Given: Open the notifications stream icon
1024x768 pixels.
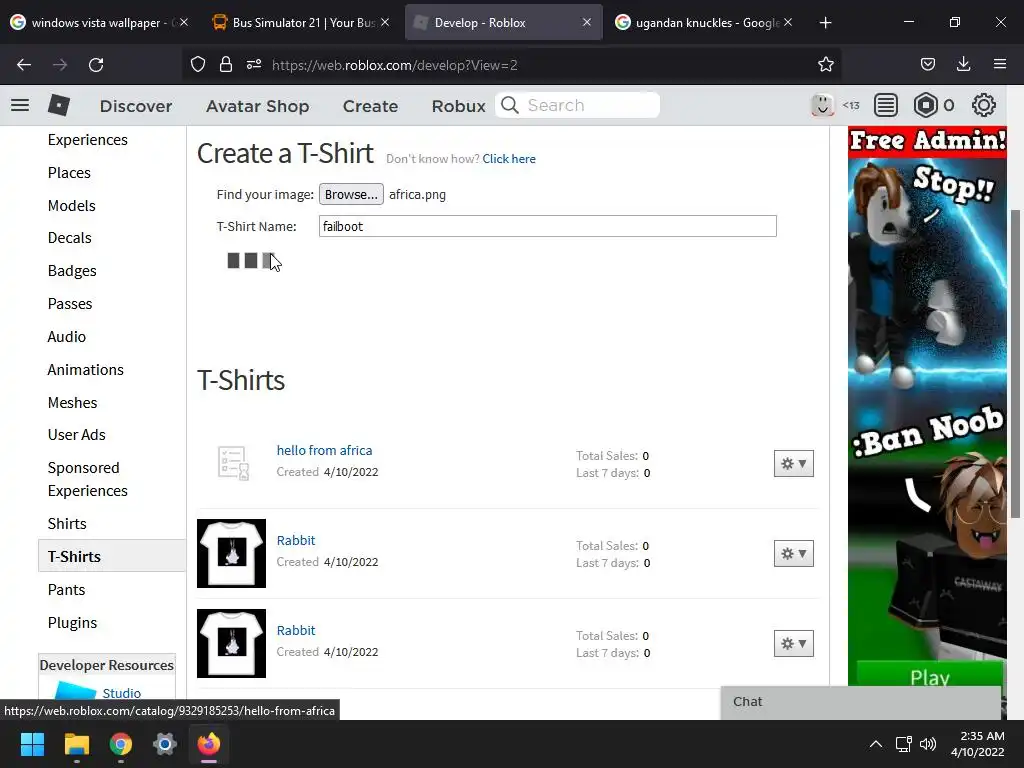Looking at the screenshot, I should pyautogui.click(x=886, y=105).
